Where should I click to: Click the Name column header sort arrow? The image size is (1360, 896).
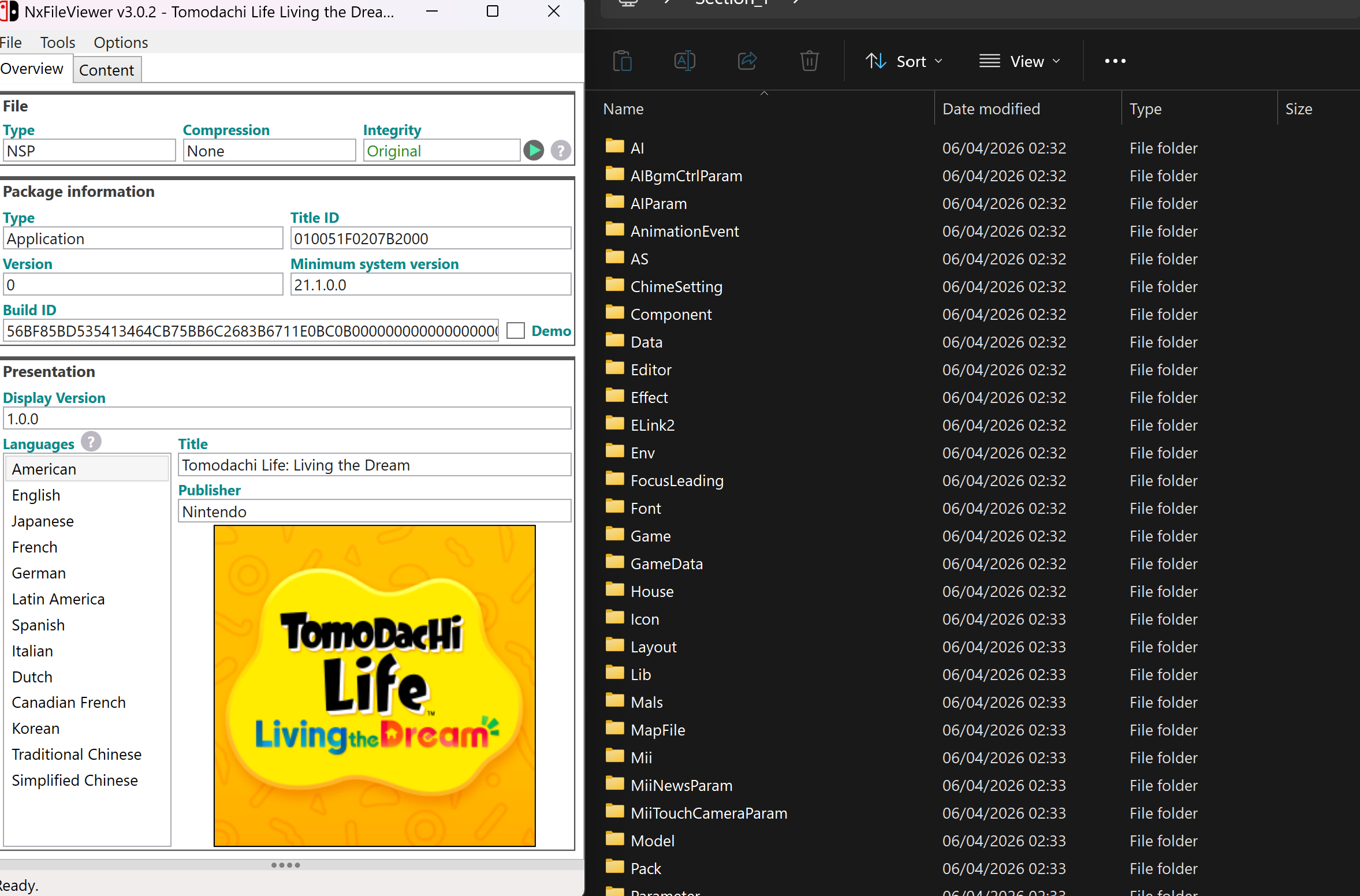coord(764,94)
